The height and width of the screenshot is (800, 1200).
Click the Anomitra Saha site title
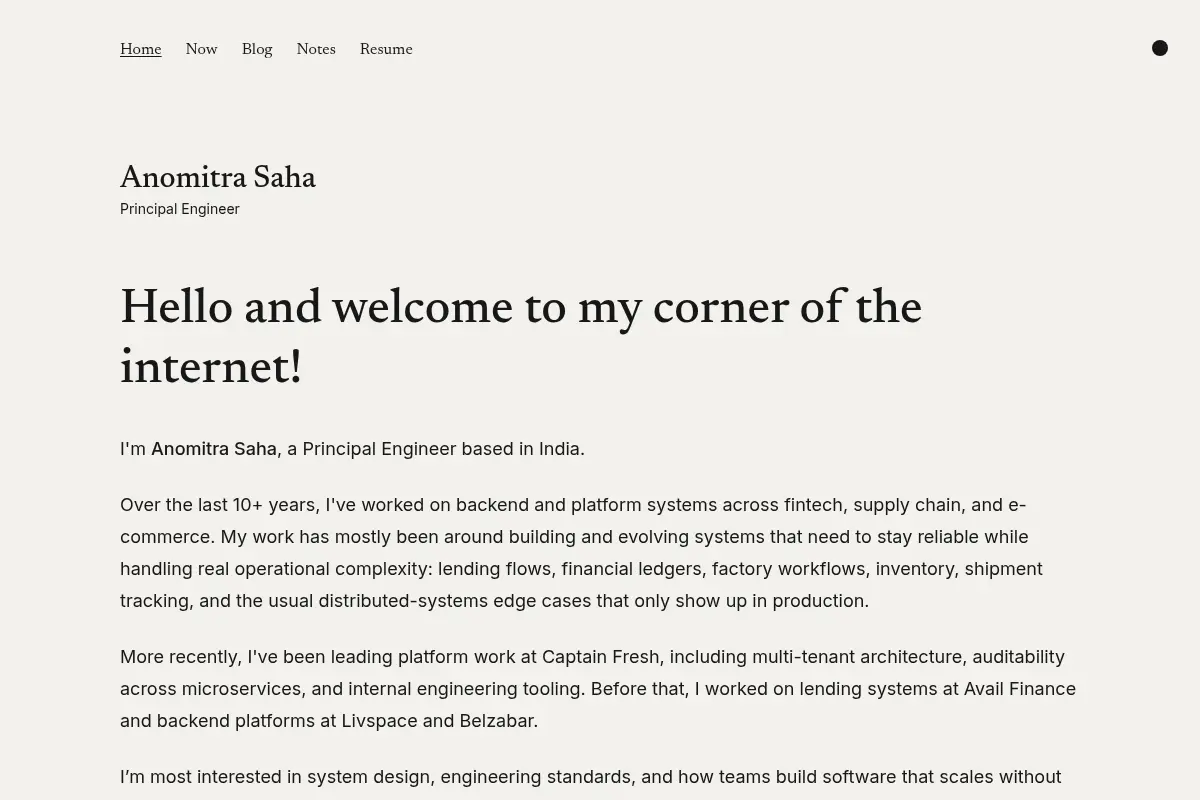[218, 178]
